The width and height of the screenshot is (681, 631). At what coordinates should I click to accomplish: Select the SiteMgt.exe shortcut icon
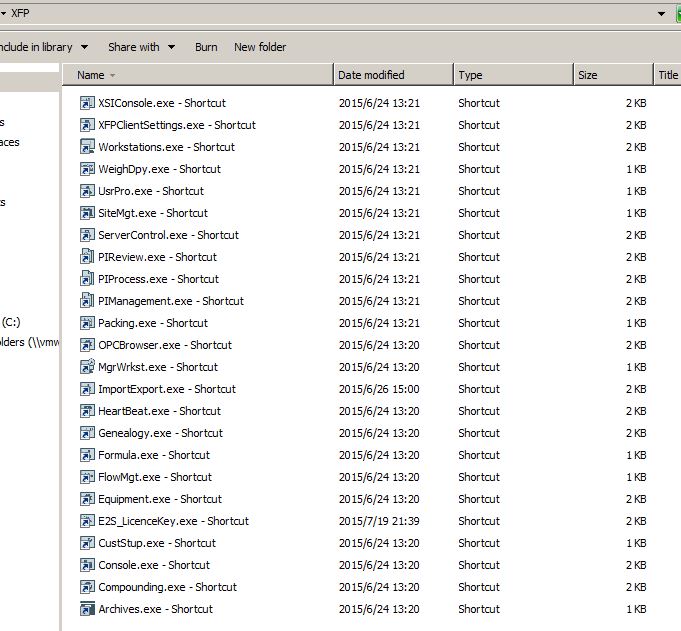[87, 213]
